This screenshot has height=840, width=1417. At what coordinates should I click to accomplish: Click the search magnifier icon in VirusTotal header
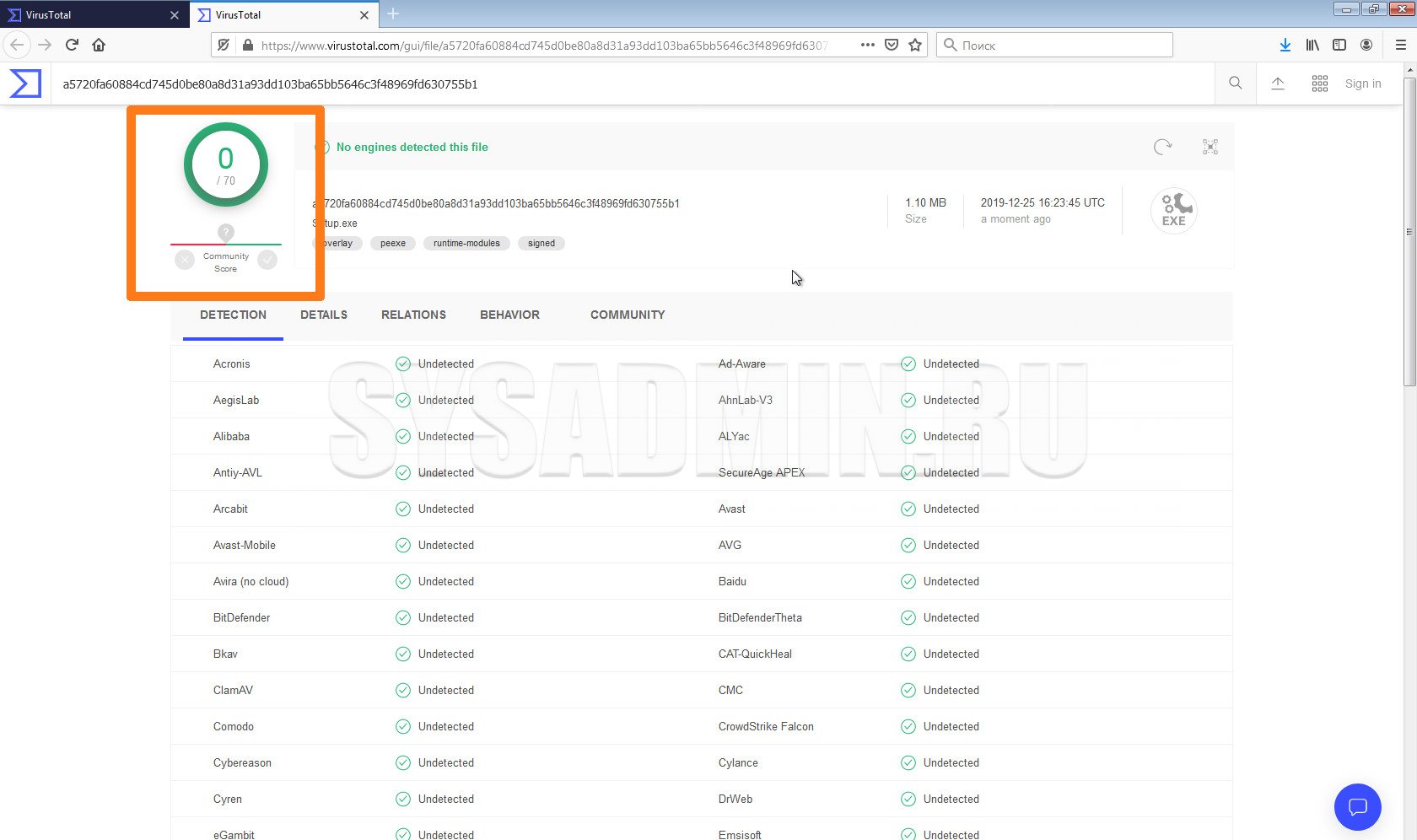click(1236, 83)
